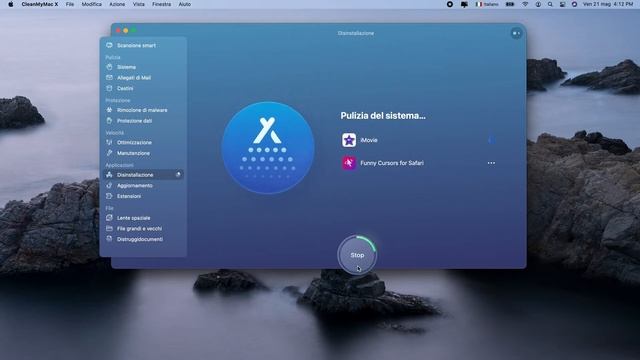Screen dimensions: 640x360
Task: Select Scansione smart in the sidebar
Action: point(143,45)
